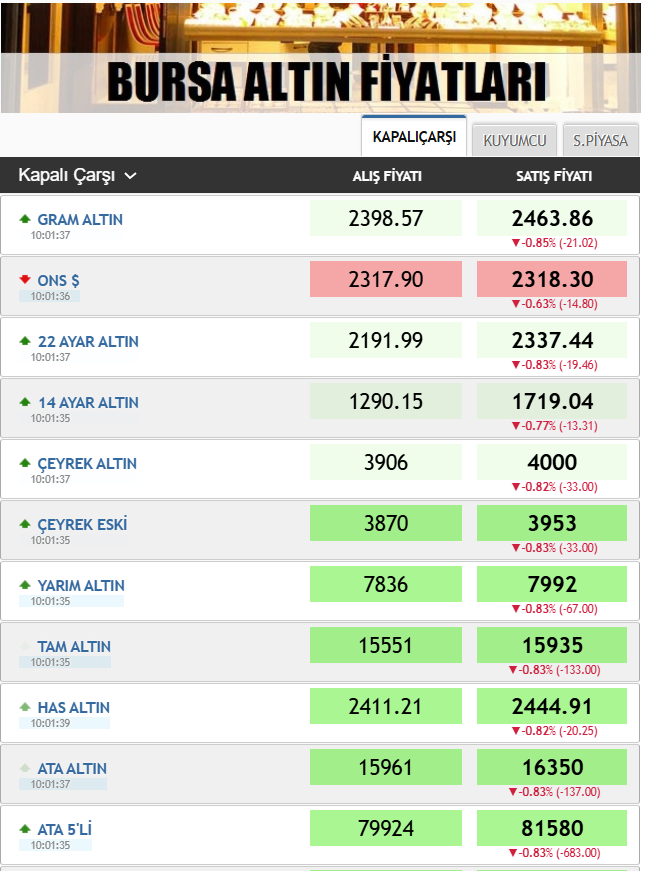Click the ATA 5'Lİ sell price 81580
The height and width of the screenshot is (871, 645).
pyautogui.click(x=552, y=828)
